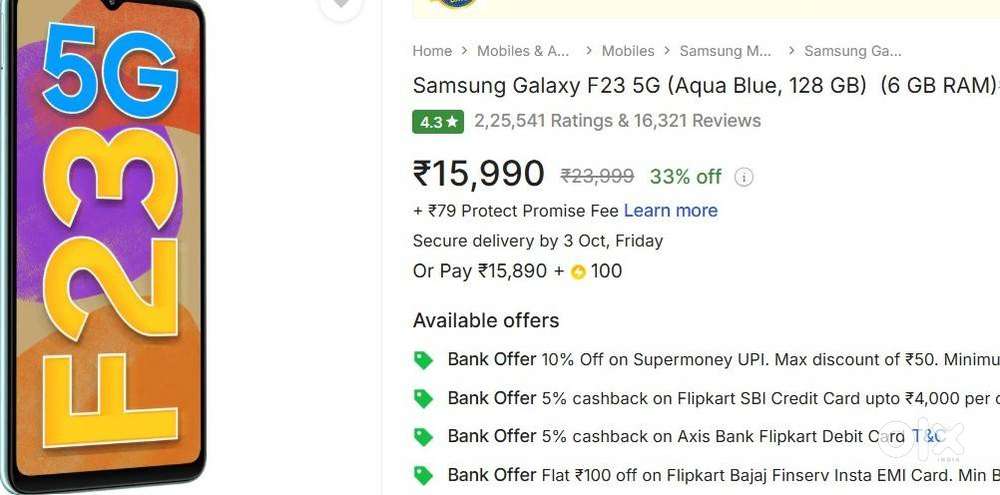Viewport: 1000px width, 495px height.
Task: Click the wishlist heart icon above the phone
Action: 341,5
